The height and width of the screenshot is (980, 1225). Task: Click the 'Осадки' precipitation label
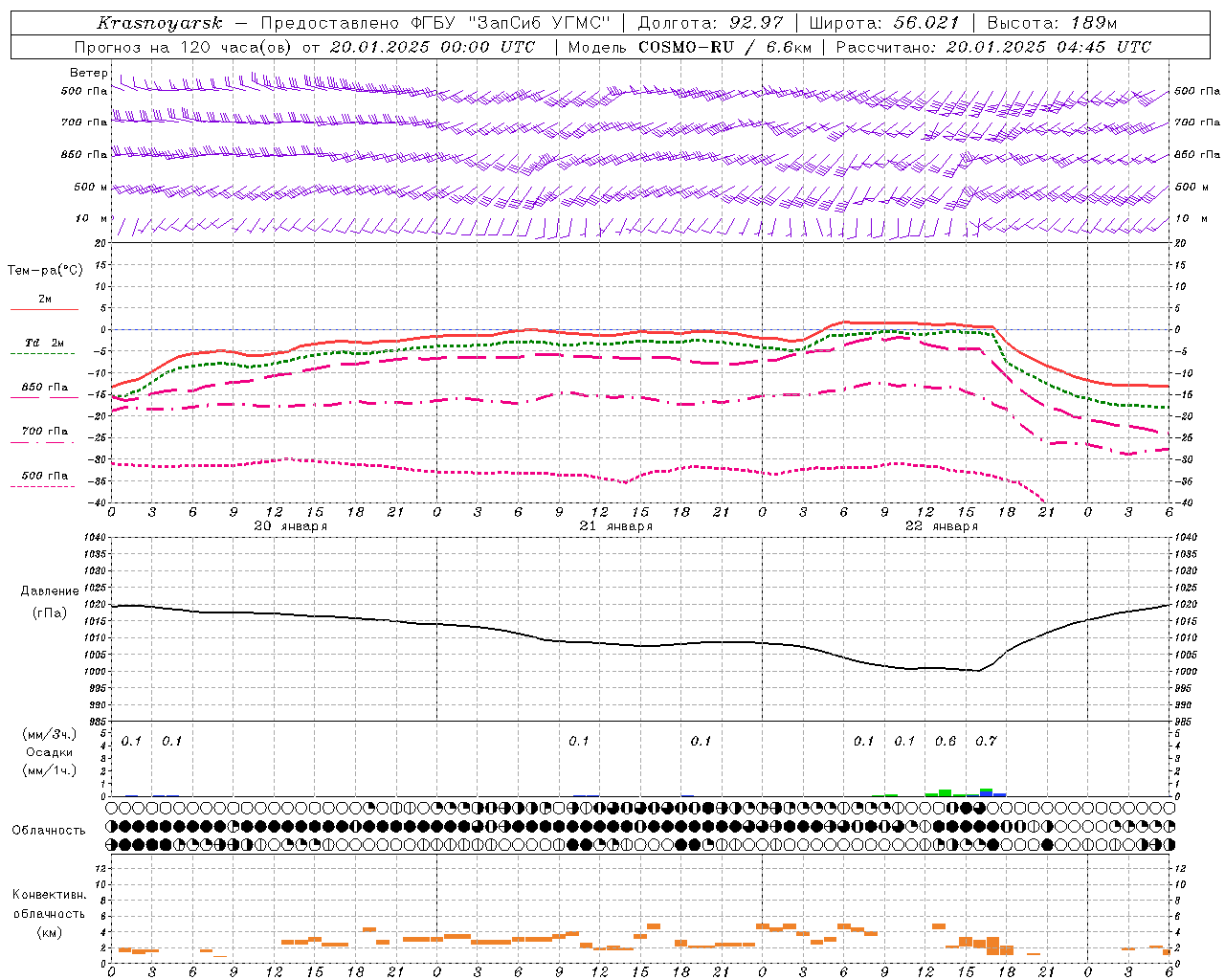point(50,752)
